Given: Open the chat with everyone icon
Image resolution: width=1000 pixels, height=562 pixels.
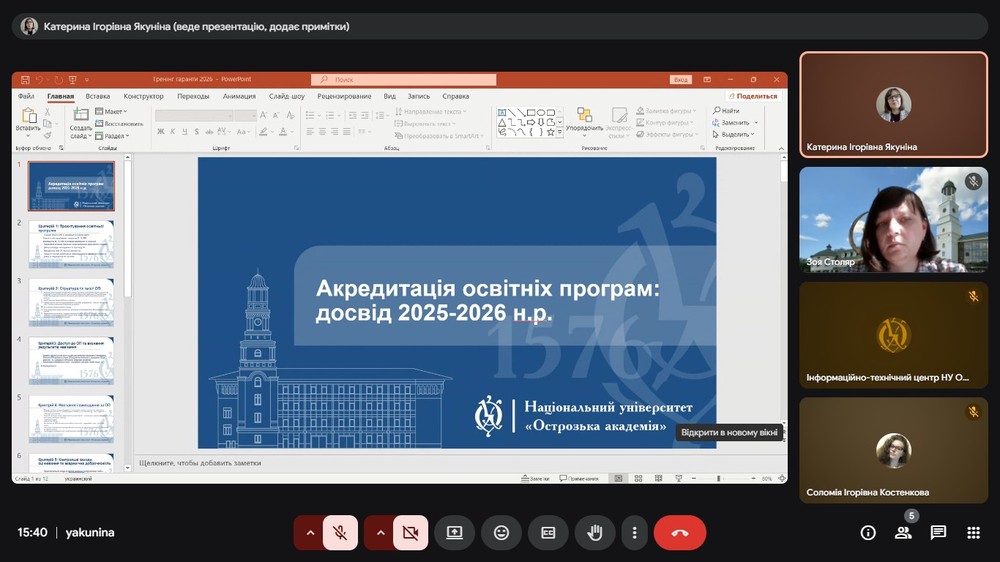Looking at the screenshot, I should click(x=938, y=533).
